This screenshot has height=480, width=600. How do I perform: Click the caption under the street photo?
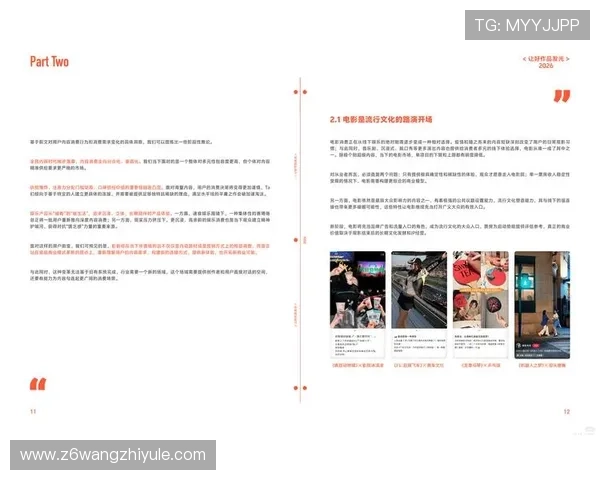[x=542, y=365]
